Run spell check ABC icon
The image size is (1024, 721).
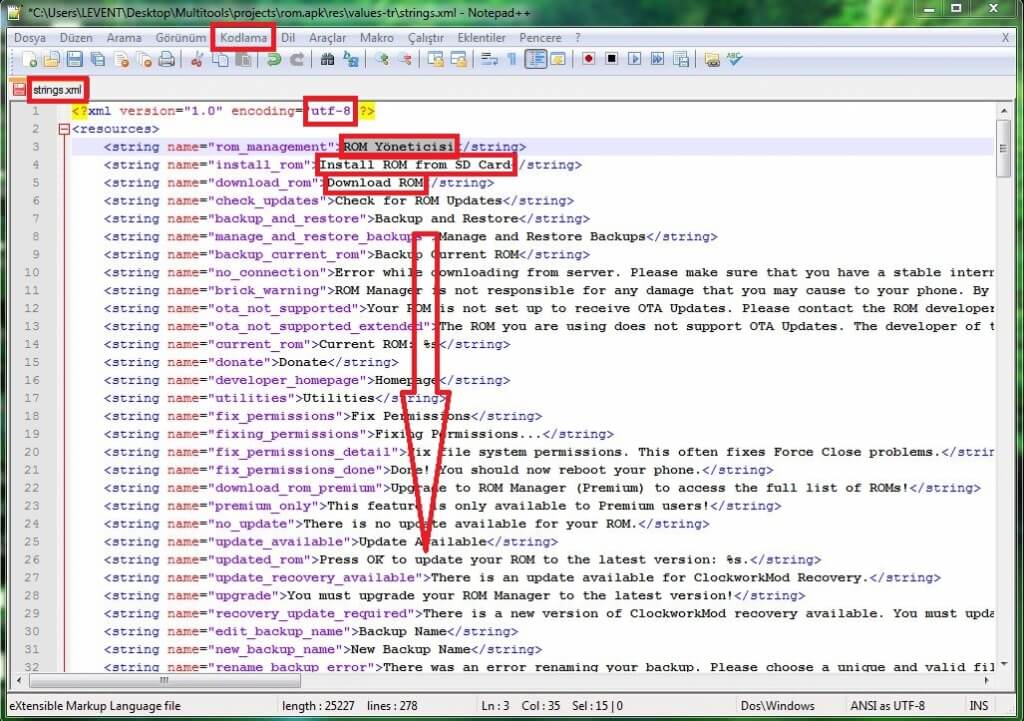coord(735,60)
